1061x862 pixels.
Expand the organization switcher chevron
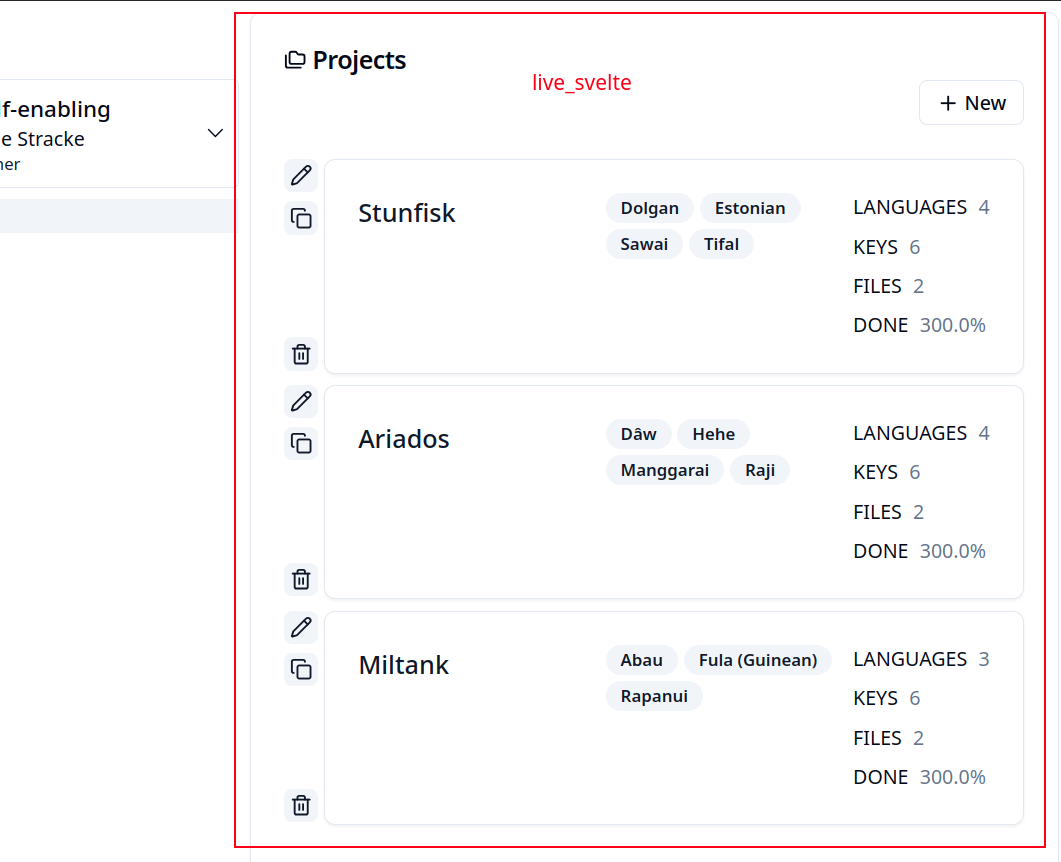pyautogui.click(x=215, y=133)
